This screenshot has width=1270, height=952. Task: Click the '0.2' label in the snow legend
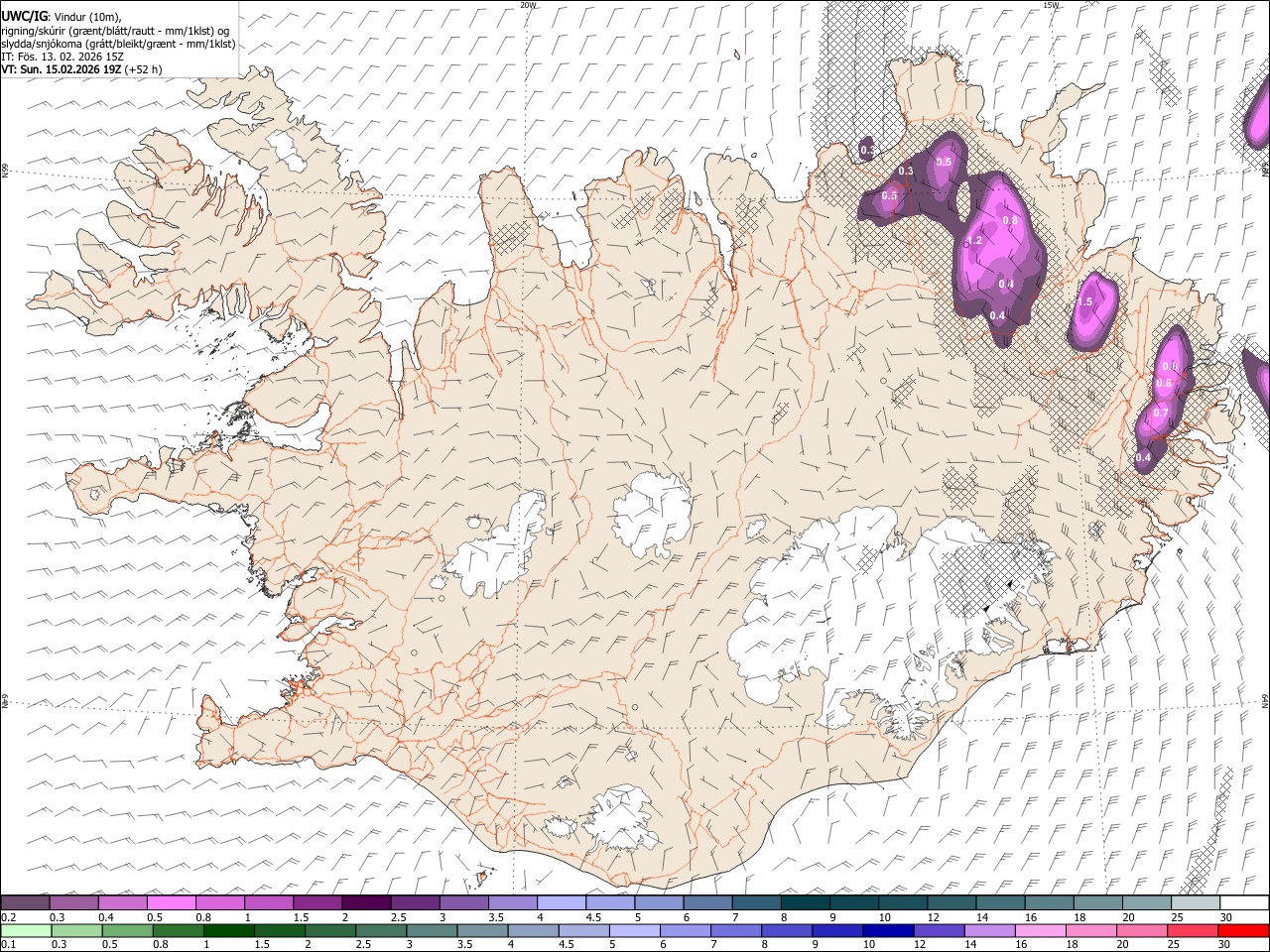tap(9, 917)
